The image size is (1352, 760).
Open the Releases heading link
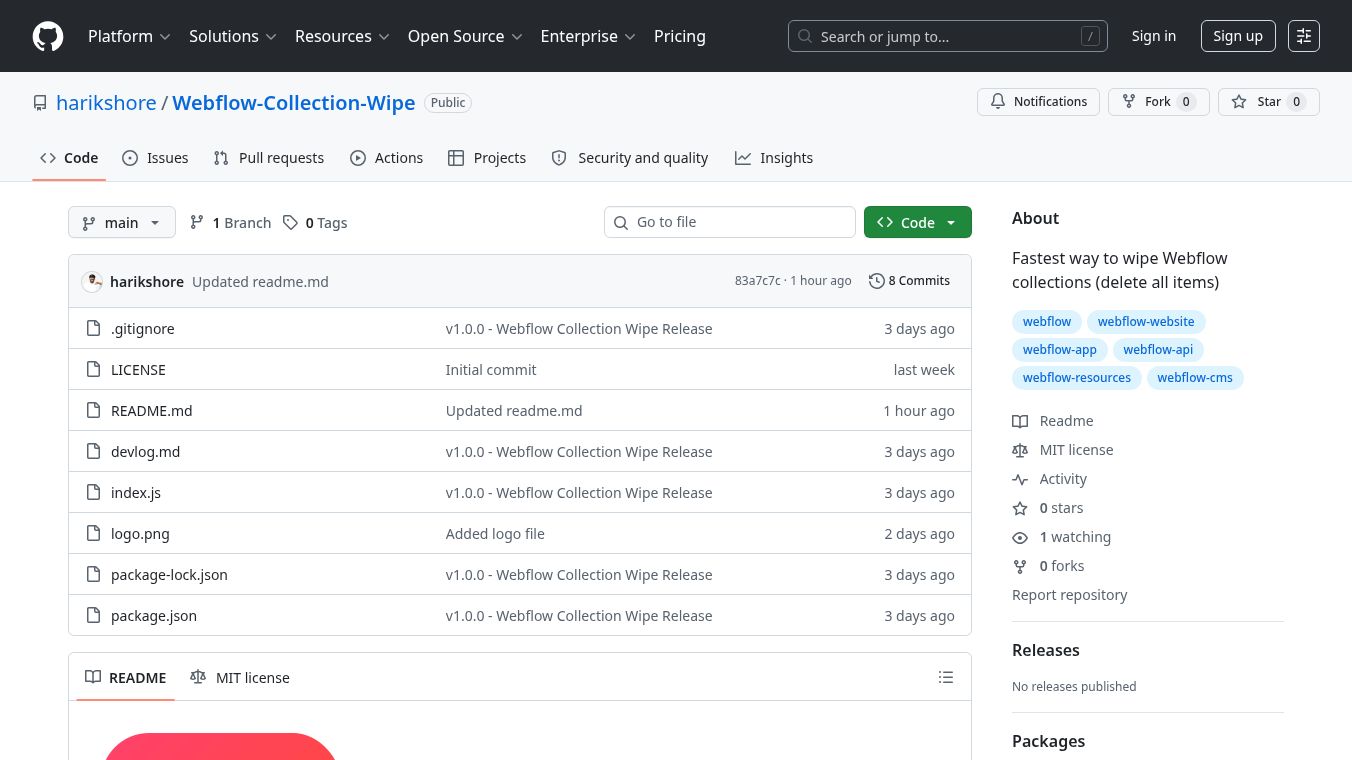[x=1046, y=650]
